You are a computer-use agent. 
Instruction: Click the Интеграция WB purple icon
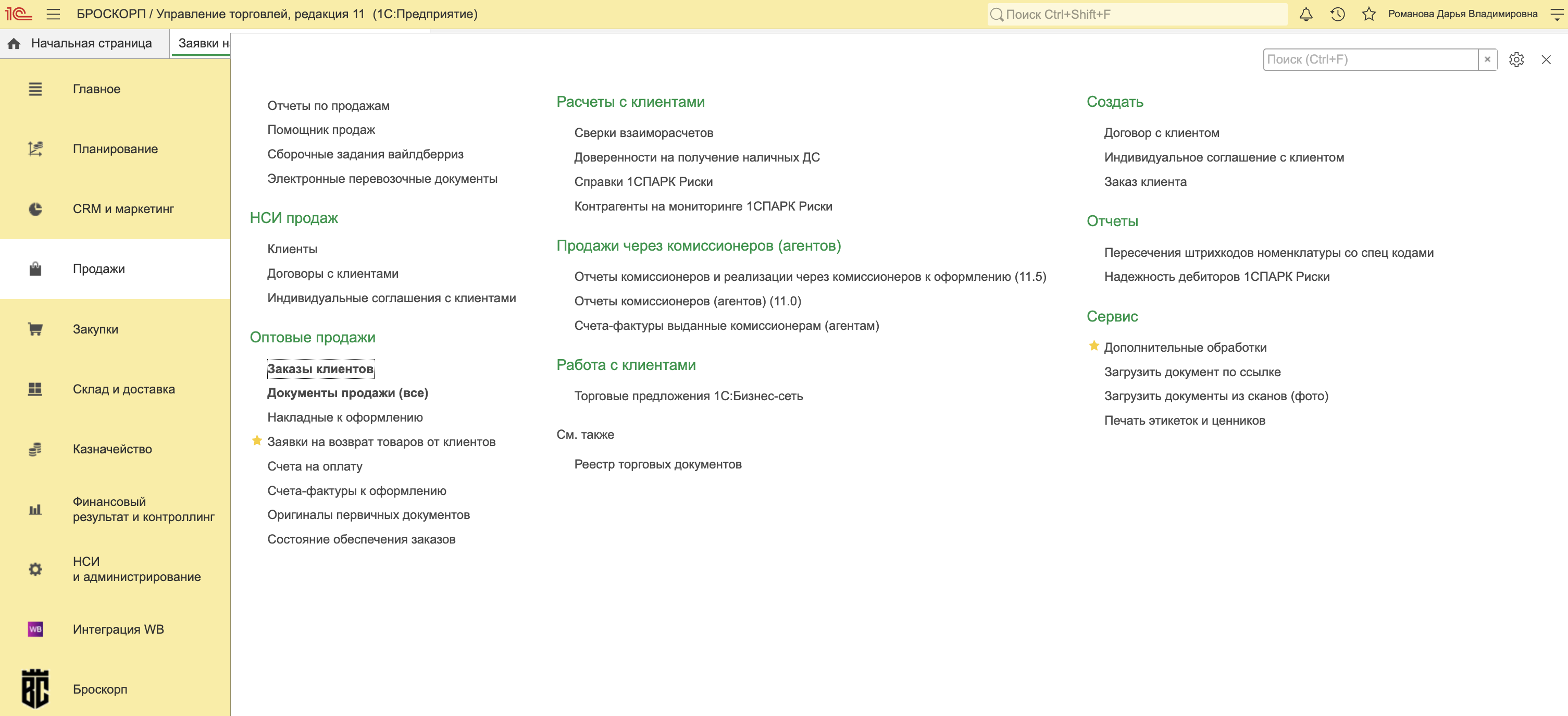(x=35, y=629)
